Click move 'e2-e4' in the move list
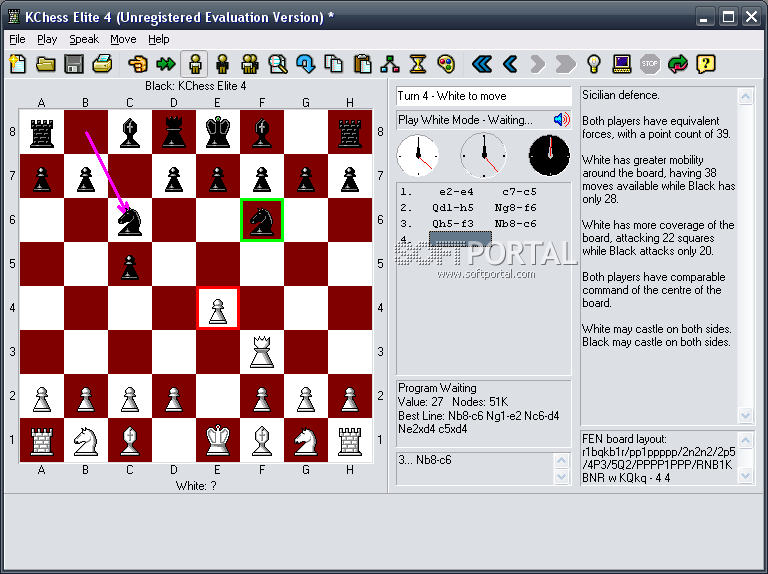Viewport: 768px width, 574px height. click(456, 192)
